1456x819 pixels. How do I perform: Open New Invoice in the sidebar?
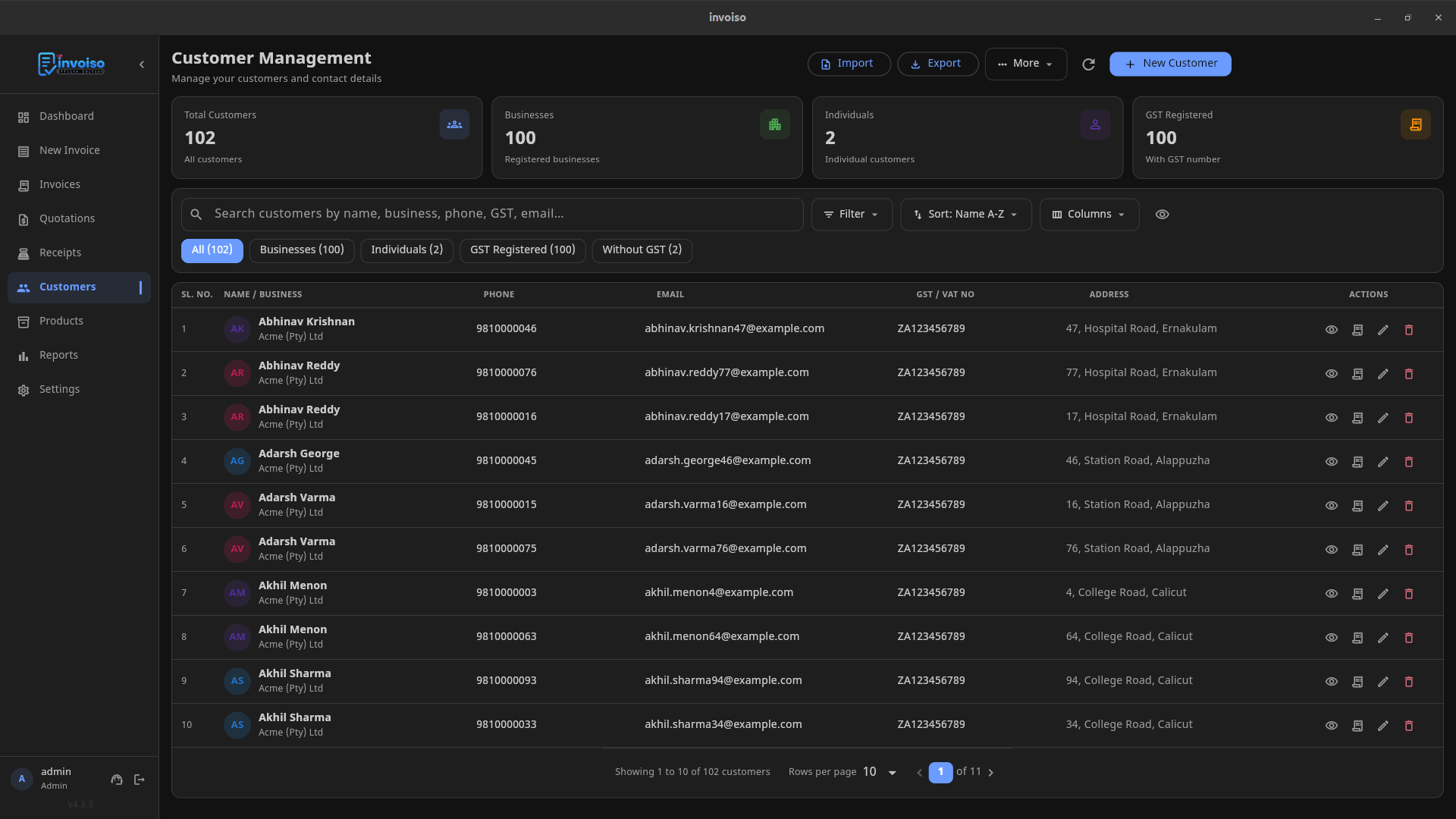click(x=79, y=151)
